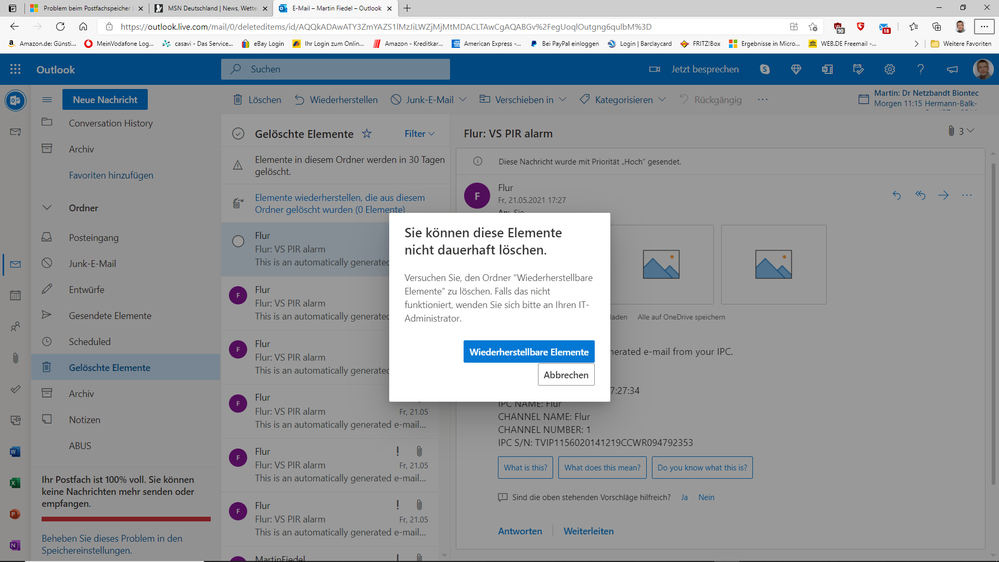Click Wiederherstellen in the toolbar

336,99
